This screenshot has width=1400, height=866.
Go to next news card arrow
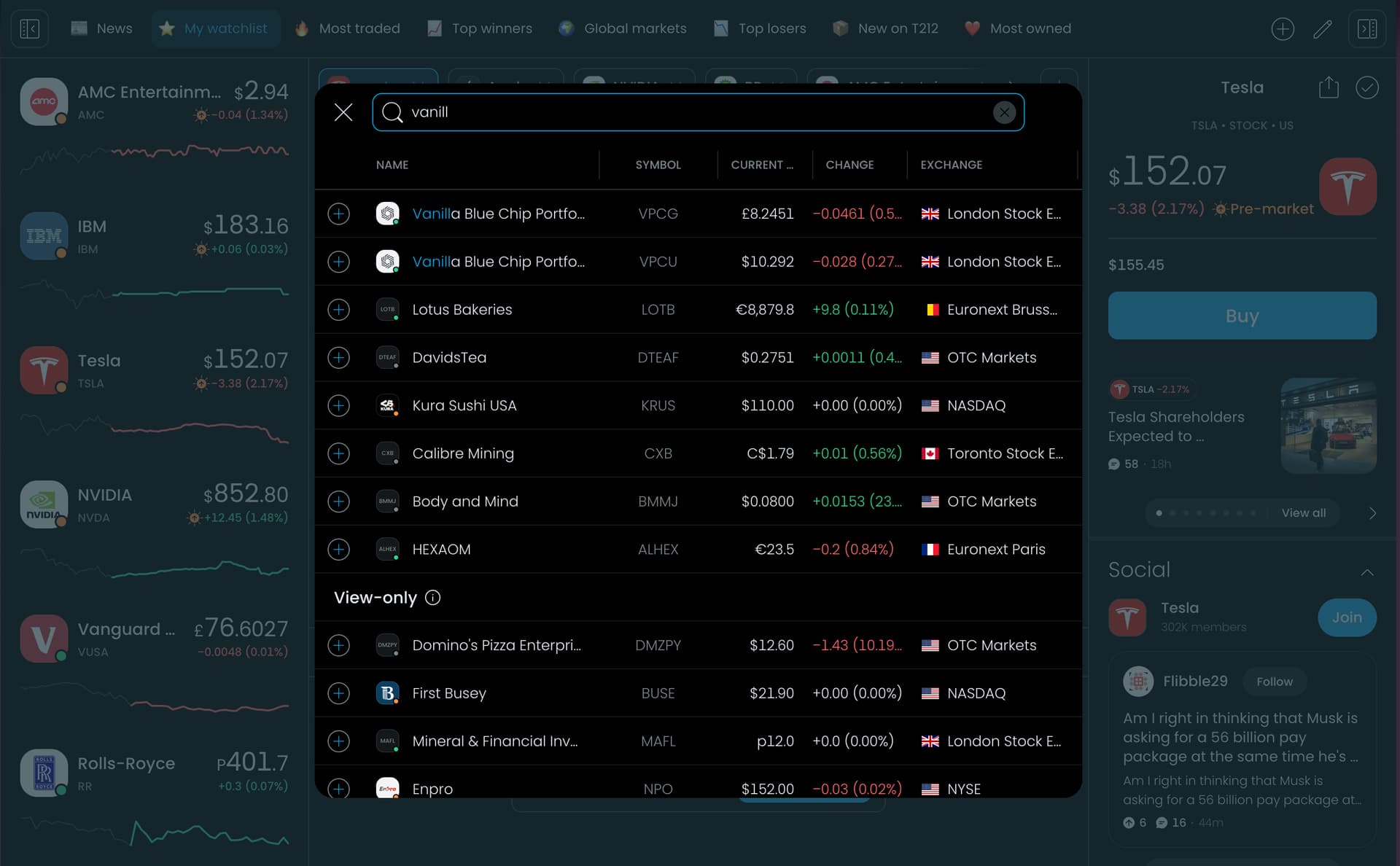(1372, 513)
